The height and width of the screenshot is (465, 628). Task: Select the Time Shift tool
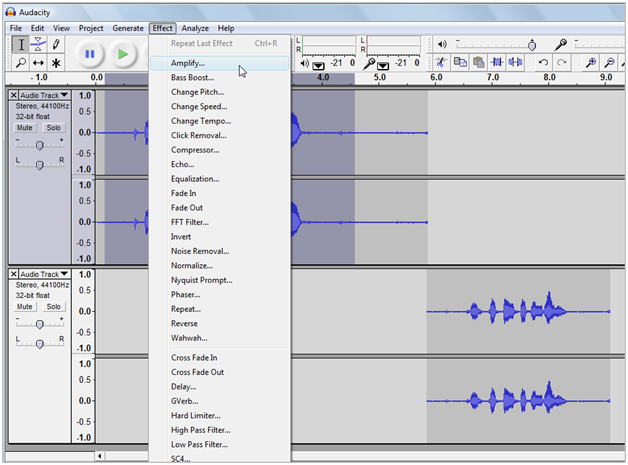coord(38,62)
